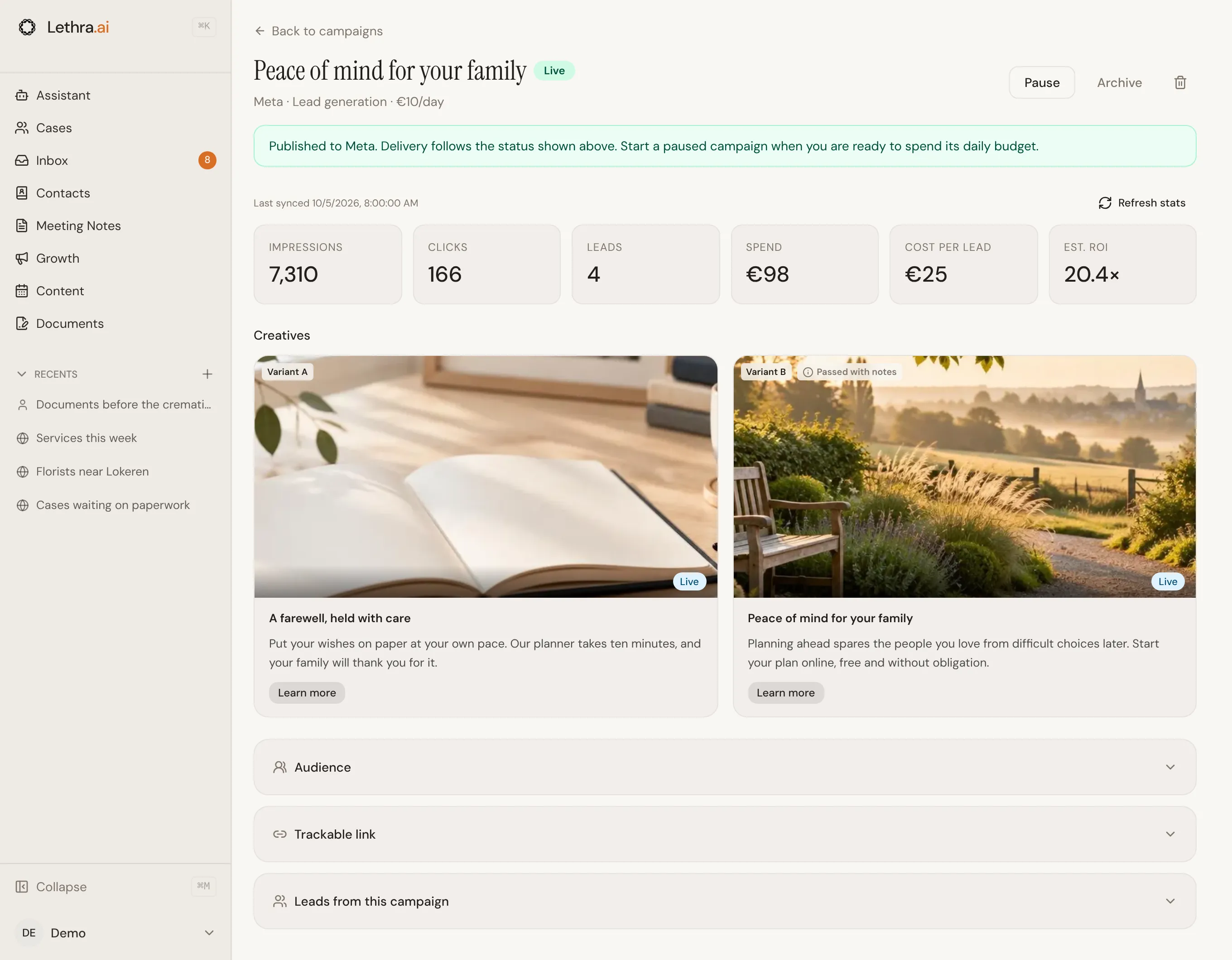
Task: Open recent 'Documents before the cremati...'
Action: (x=115, y=405)
